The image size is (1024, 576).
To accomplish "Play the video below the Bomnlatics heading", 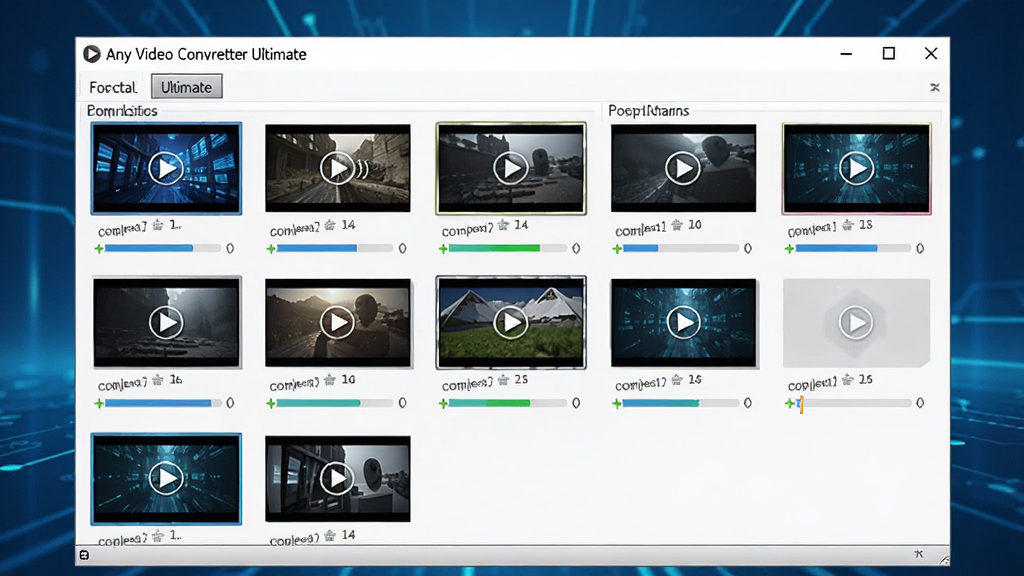I will tap(166, 168).
